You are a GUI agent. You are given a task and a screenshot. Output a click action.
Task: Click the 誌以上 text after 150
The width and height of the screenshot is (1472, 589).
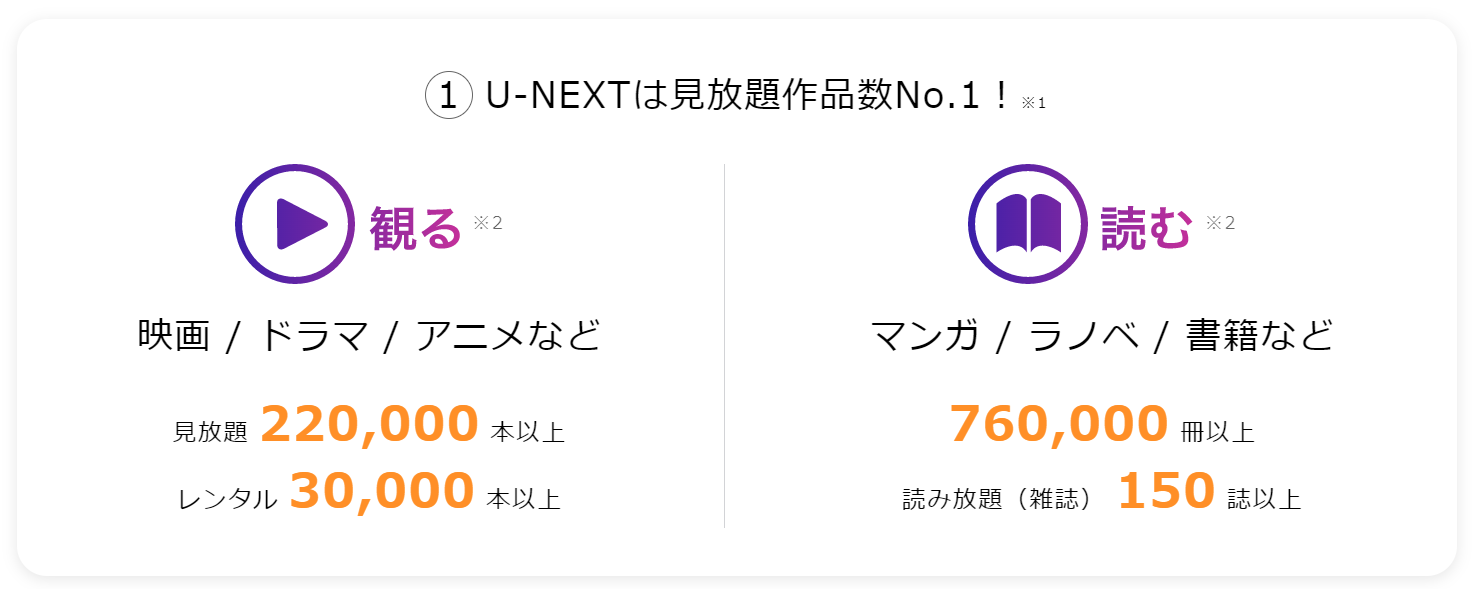1265,499
